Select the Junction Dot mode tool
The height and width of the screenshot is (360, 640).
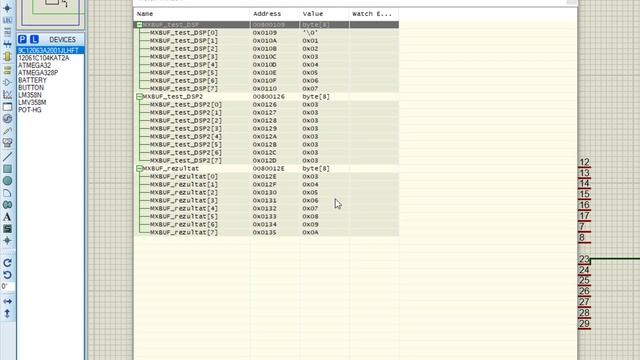(7, 8)
